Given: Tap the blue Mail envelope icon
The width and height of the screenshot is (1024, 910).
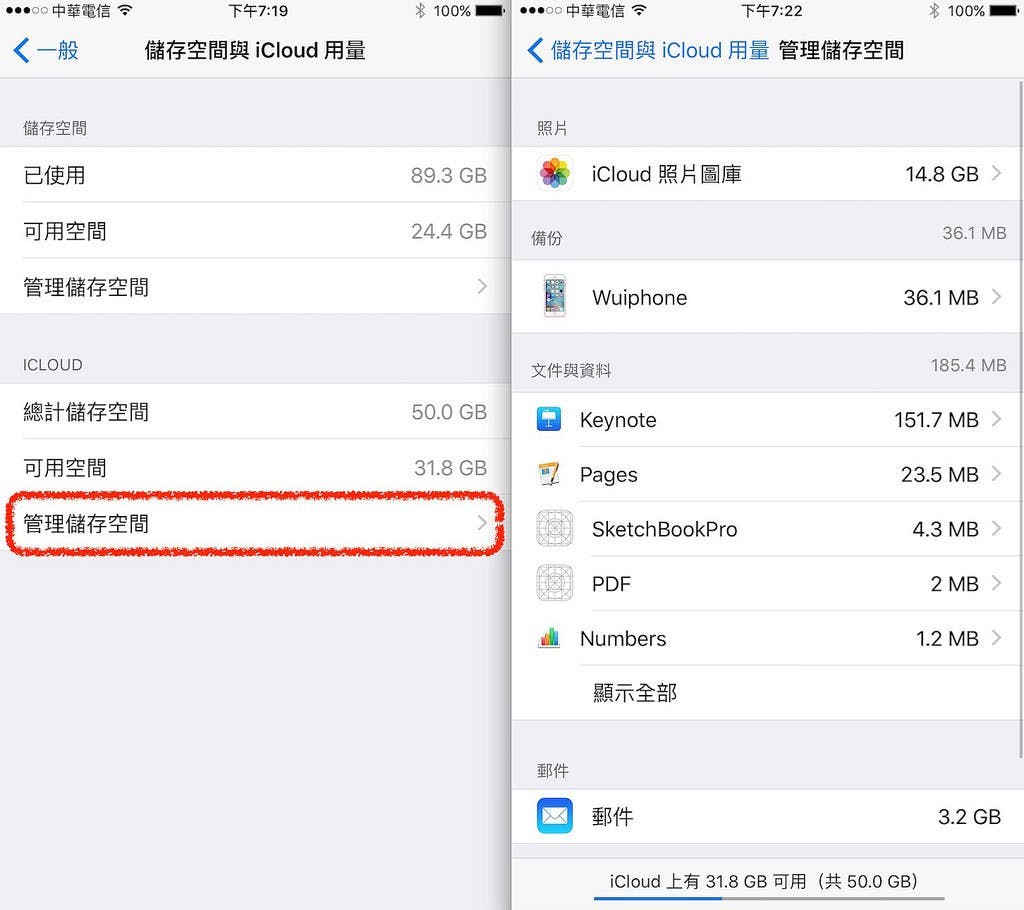Looking at the screenshot, I should pyautogui.click(x=554, y=816).
